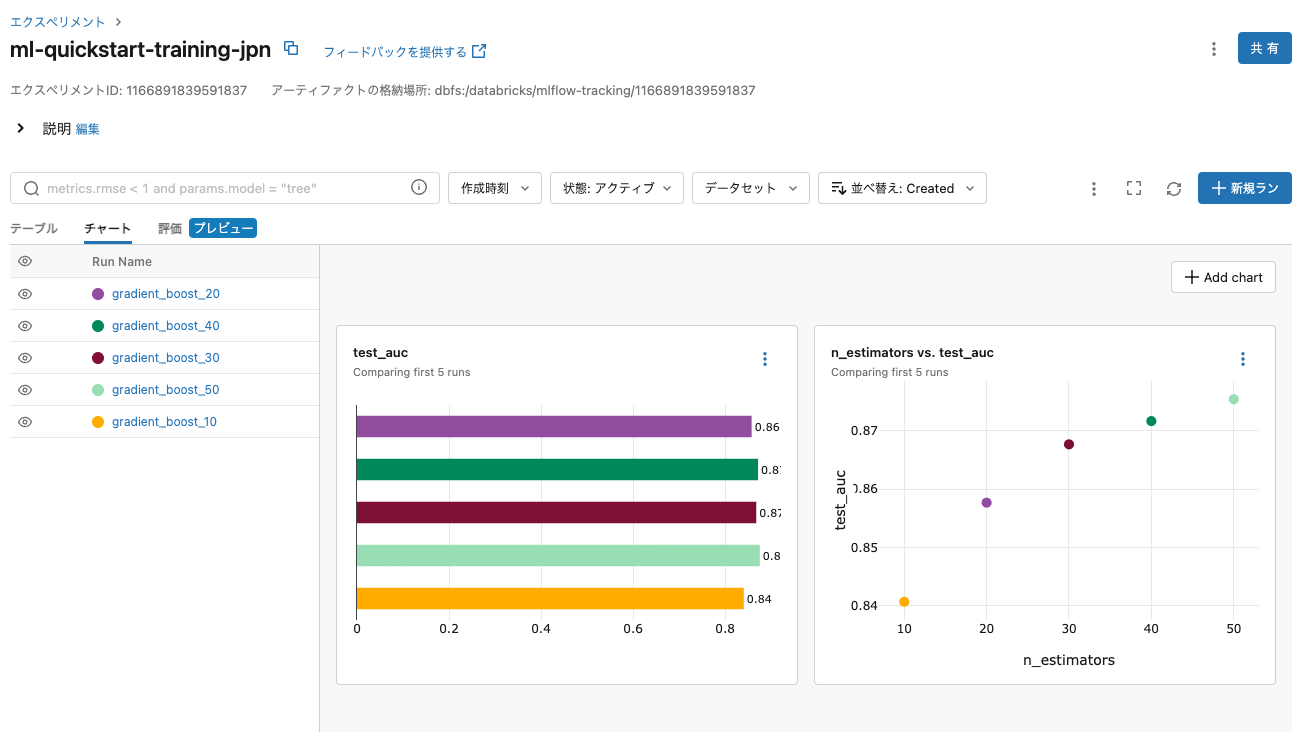This screenshot has width=1302, height=732.
Task: Click the Run Name column header
Action: pyautogui.click(x=122, y=262)
